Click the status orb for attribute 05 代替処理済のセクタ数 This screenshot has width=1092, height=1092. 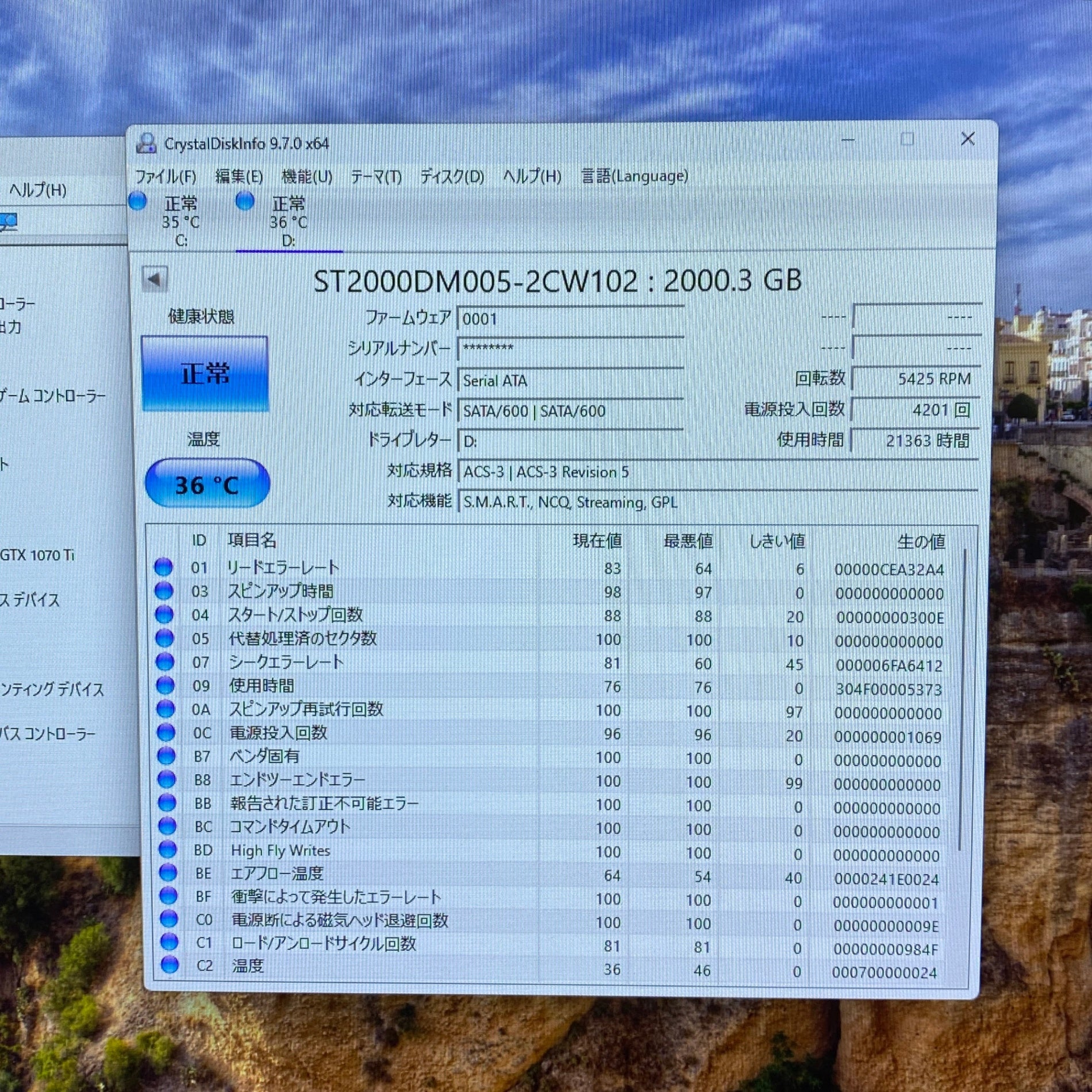click(165, 638)
